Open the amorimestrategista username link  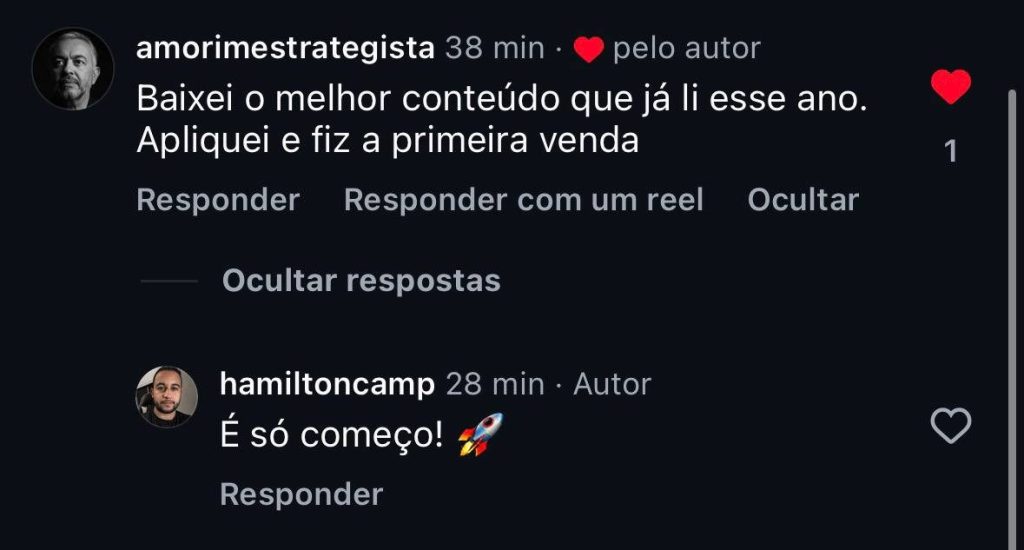pyautogui.click(x=285, y=48)
